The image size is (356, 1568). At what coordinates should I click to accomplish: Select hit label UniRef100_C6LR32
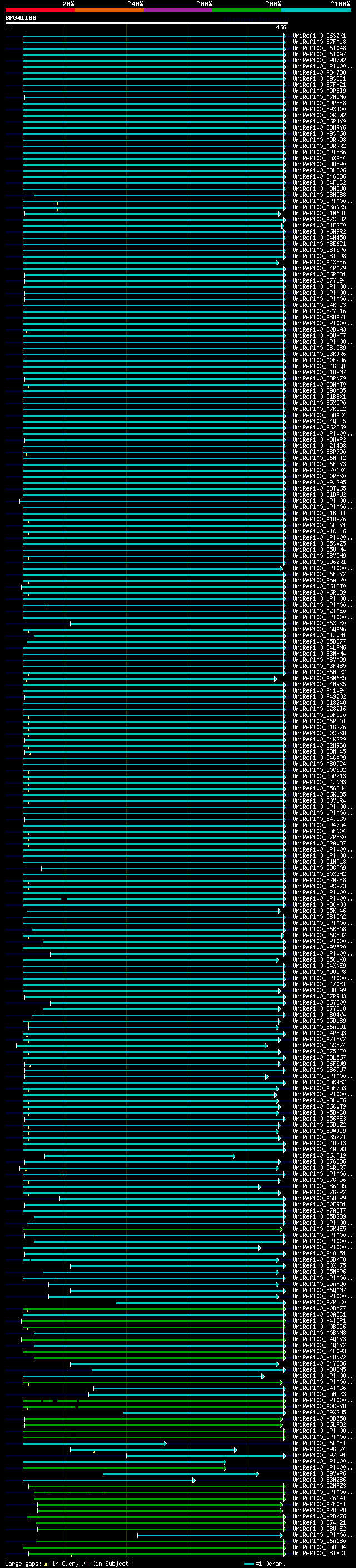pos(319,1424)
